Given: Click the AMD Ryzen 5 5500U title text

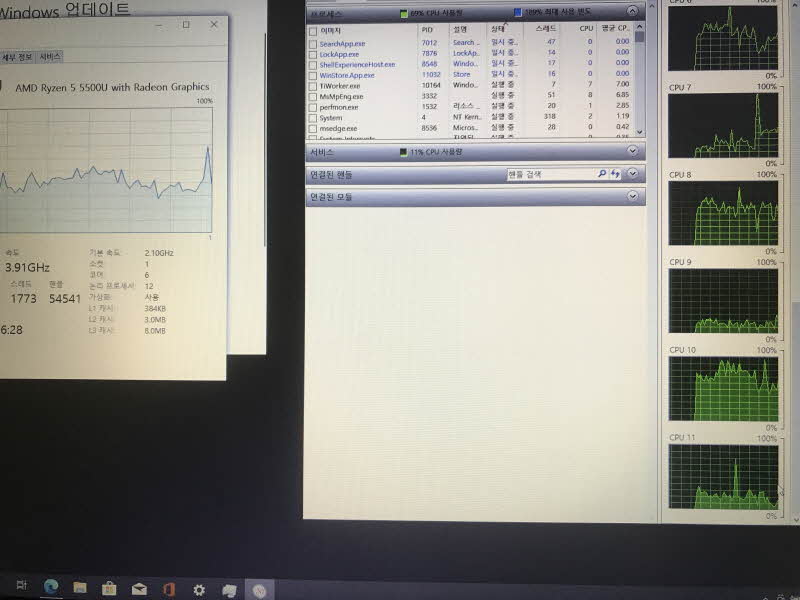Looking at the screenshot, I should [x=112, y=87].
